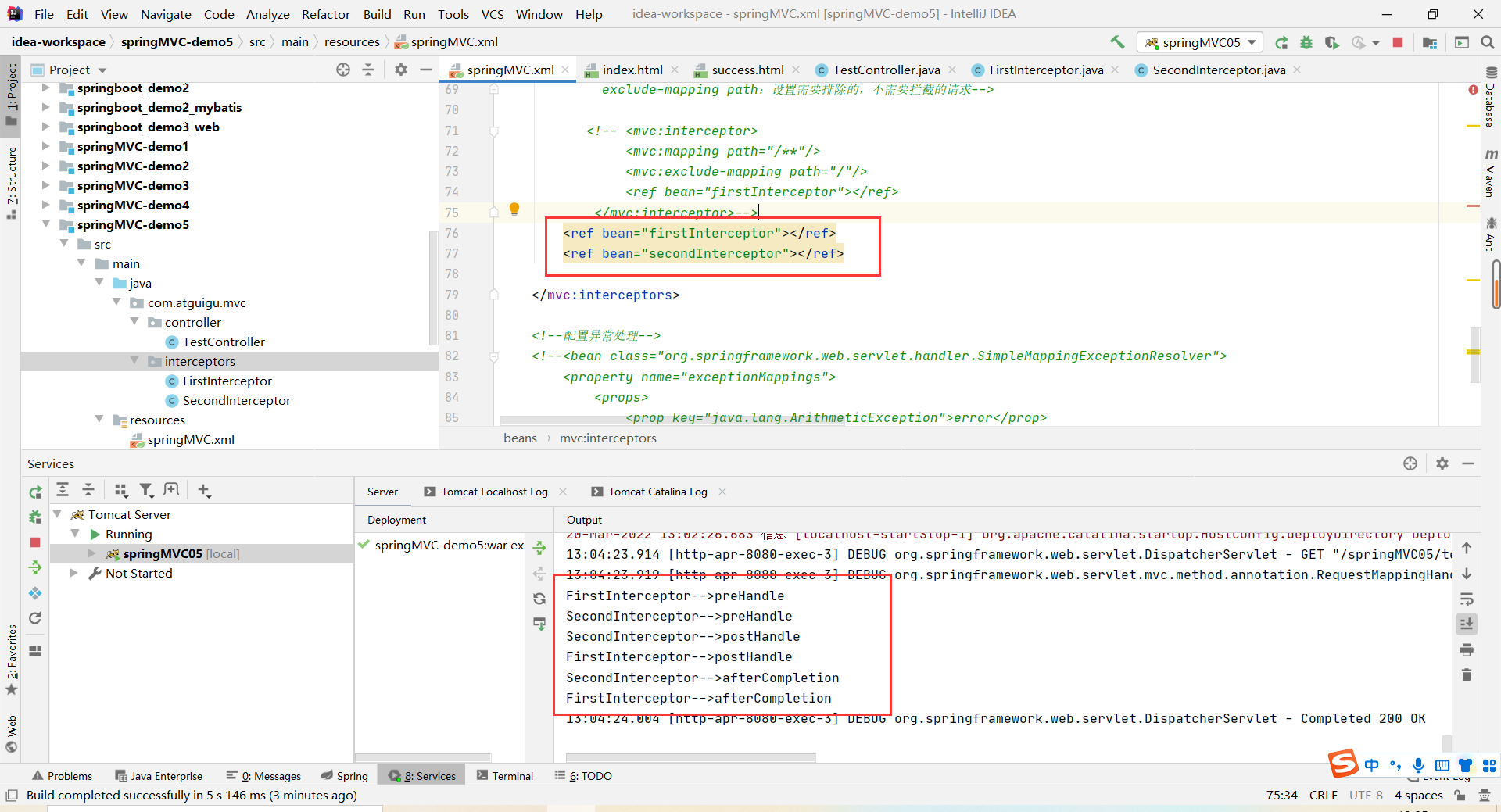Click the Sogou input method S icon
Viewport: 1501px width, 812px height.
click(1344, 764)
